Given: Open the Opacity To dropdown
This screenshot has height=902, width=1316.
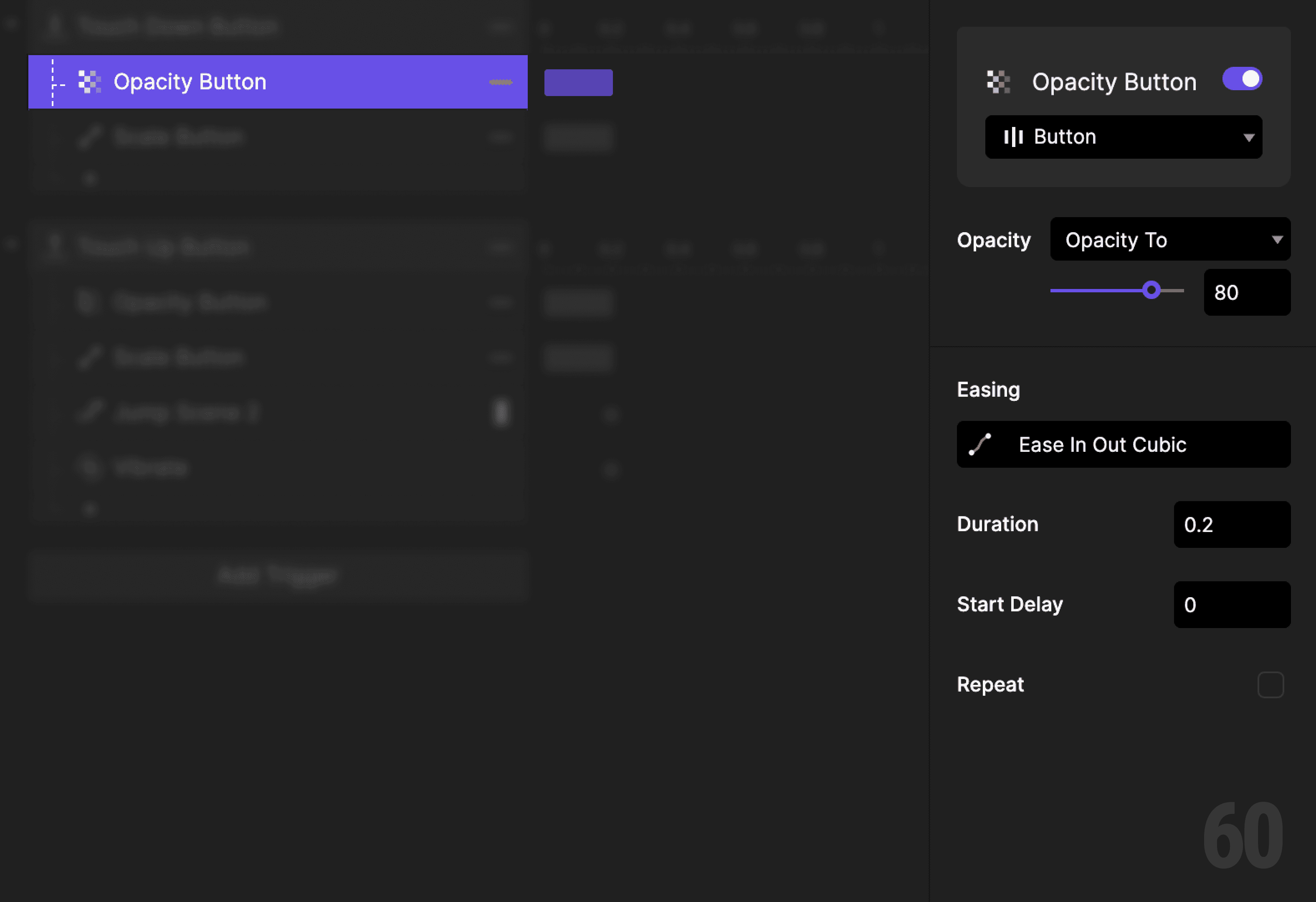Looking at the screenshot, I should pyautogui.click(x=1170, y=240).
